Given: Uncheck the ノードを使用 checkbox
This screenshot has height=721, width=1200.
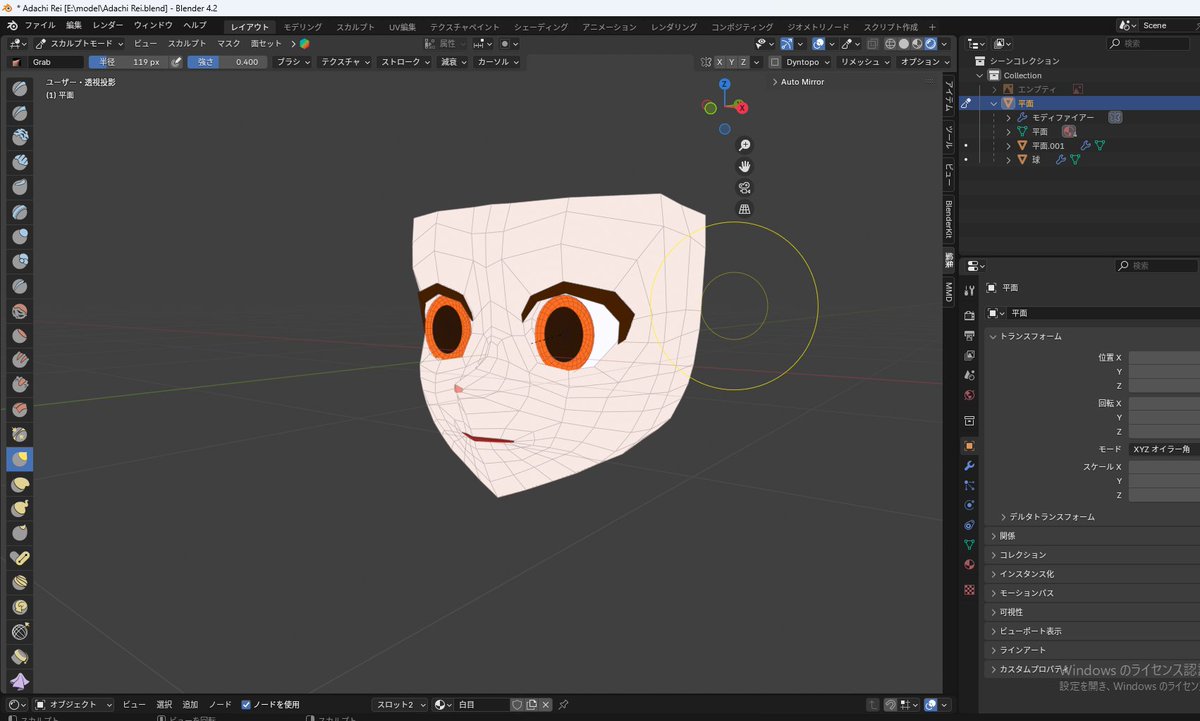Looking at the screenshot, I should pyautogui.click(x=246, y=704).
